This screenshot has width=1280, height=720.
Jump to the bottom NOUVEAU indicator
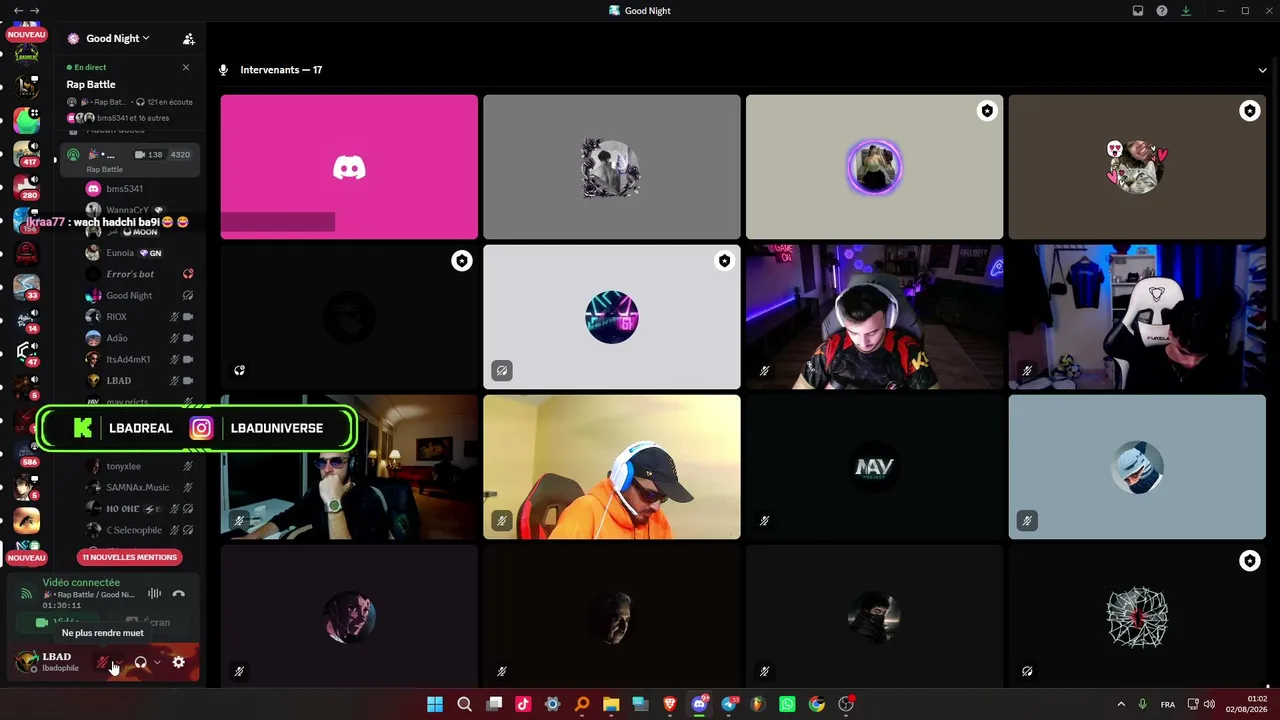click(26, 557)
